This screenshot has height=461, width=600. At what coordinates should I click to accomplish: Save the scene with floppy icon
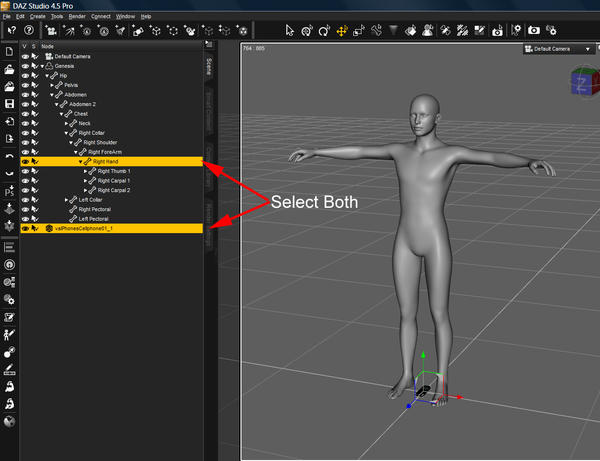click(x=9, y=104)
